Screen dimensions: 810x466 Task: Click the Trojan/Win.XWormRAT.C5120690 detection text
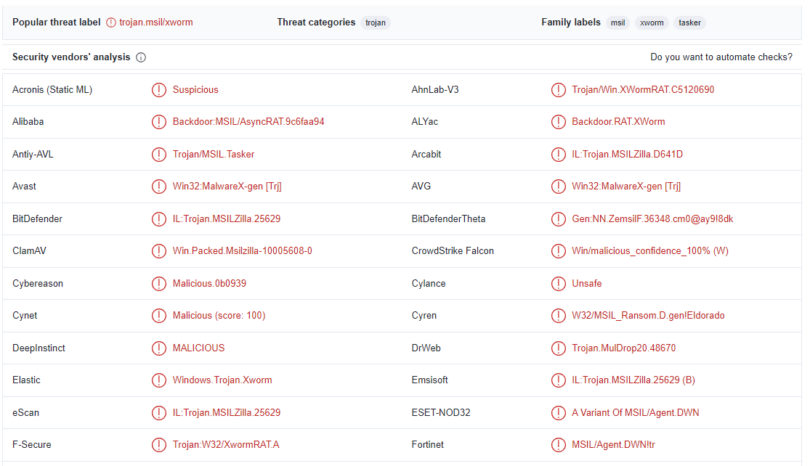pos(643,90)
